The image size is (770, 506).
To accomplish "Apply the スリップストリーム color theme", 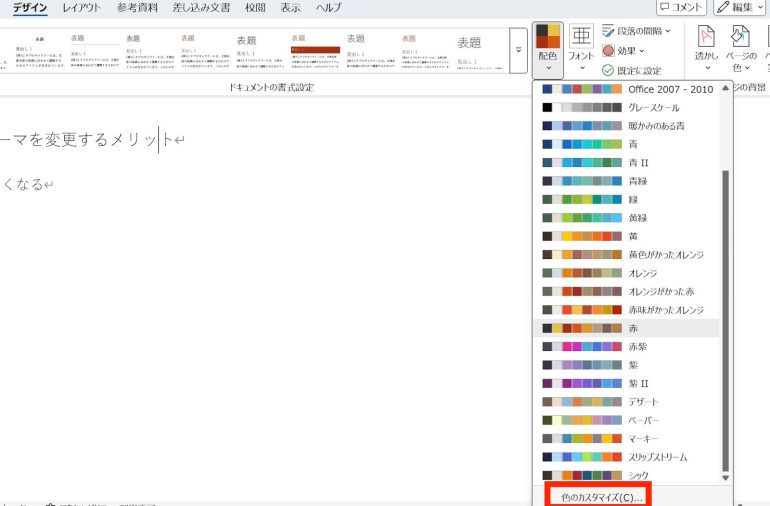I will click(630, 457).
